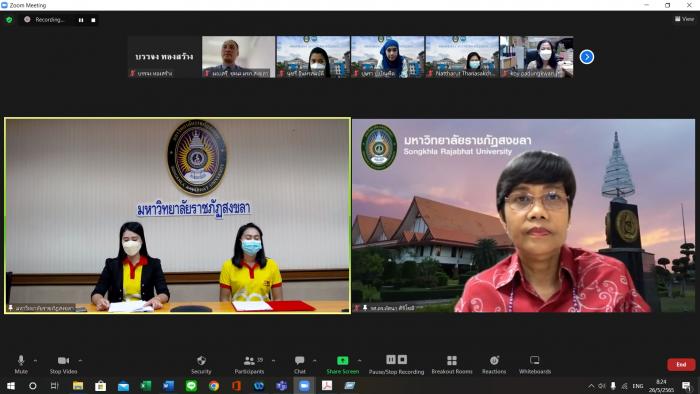
Task: Expand audio options arrow beside Mute
Action: [35, 361]
